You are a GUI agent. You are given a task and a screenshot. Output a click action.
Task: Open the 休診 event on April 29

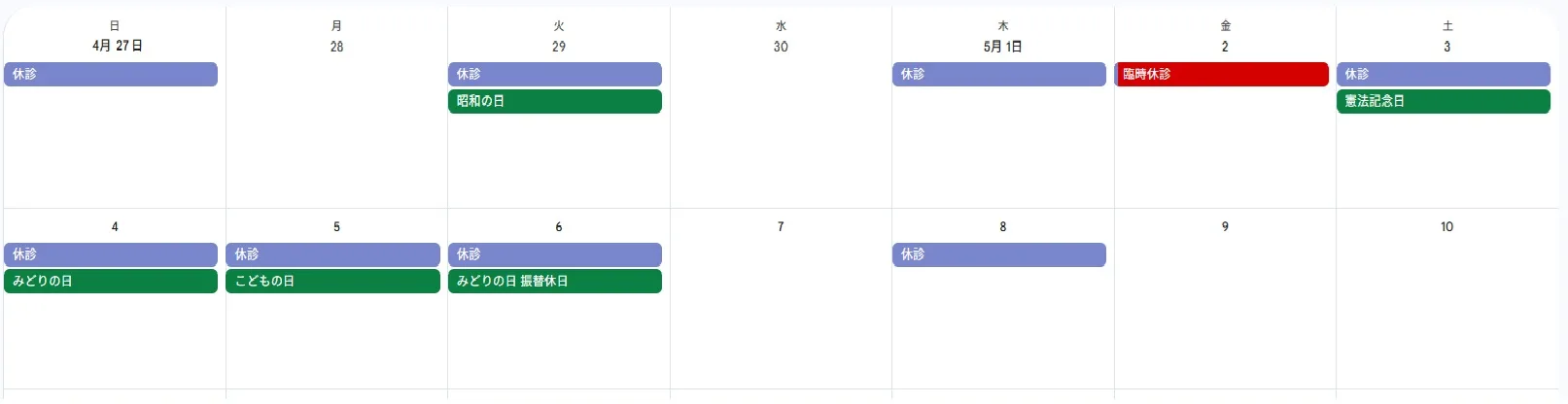click(x=555, y=75)
